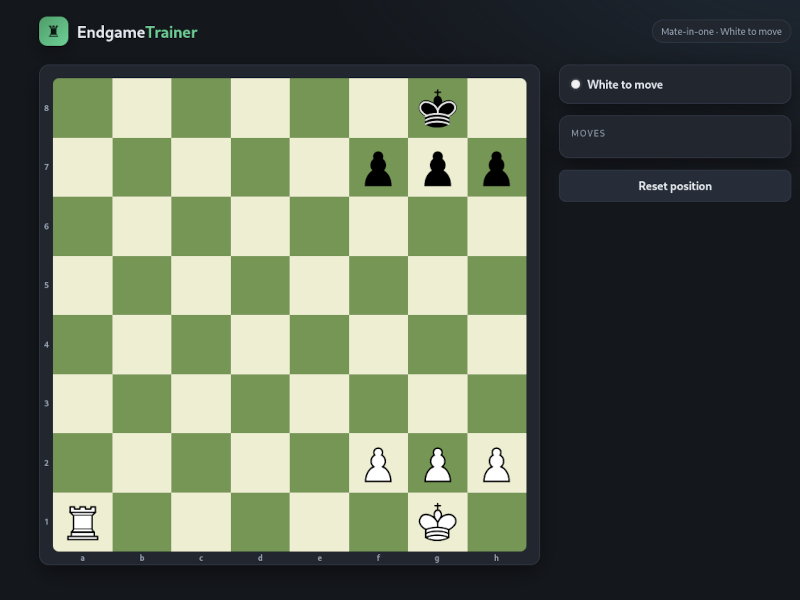Click the black pawn on g7
This screenshot has width=800, height=600.
[437, 168]
